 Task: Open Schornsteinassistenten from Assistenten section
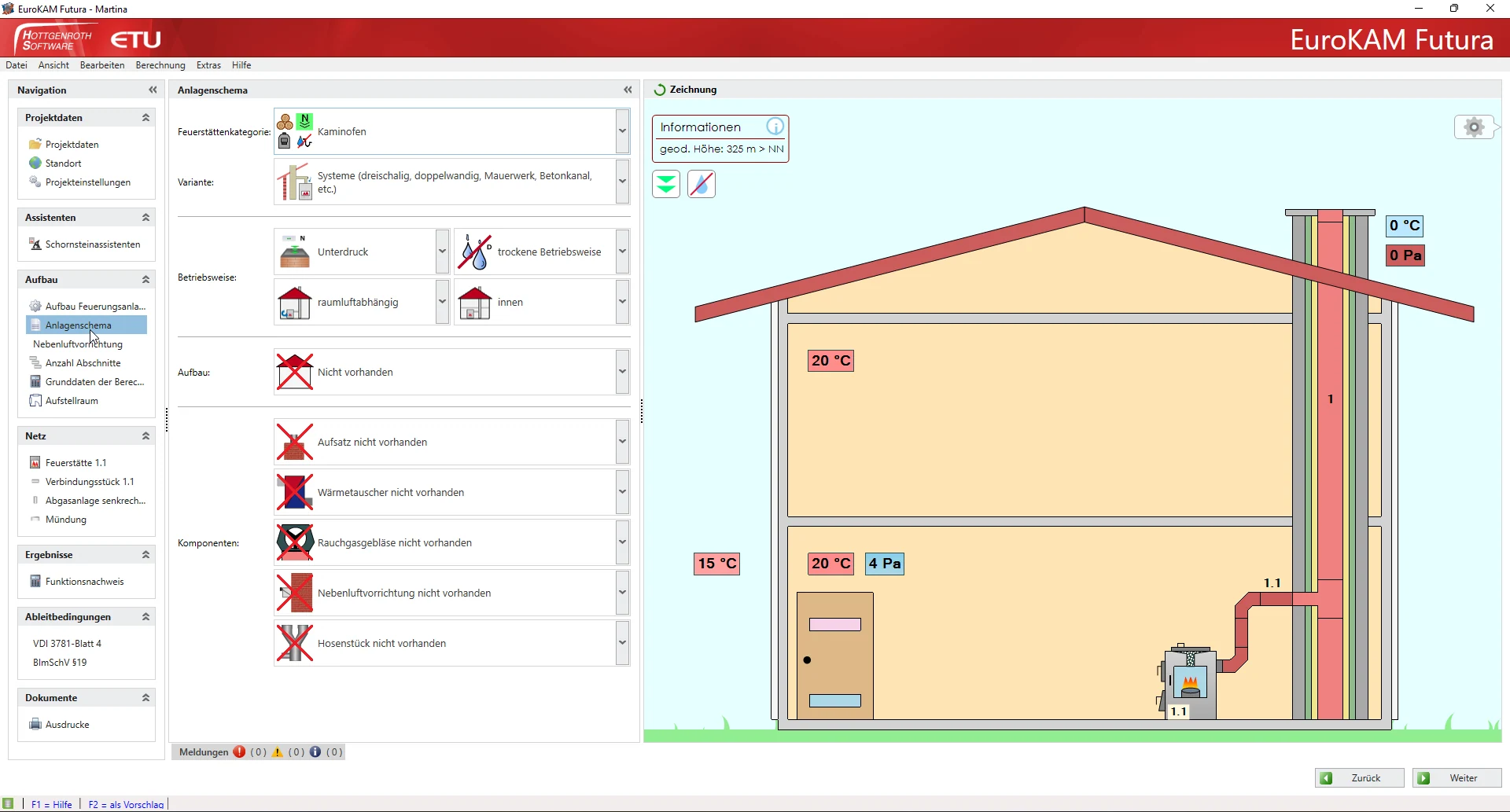[x=92, y=244]
